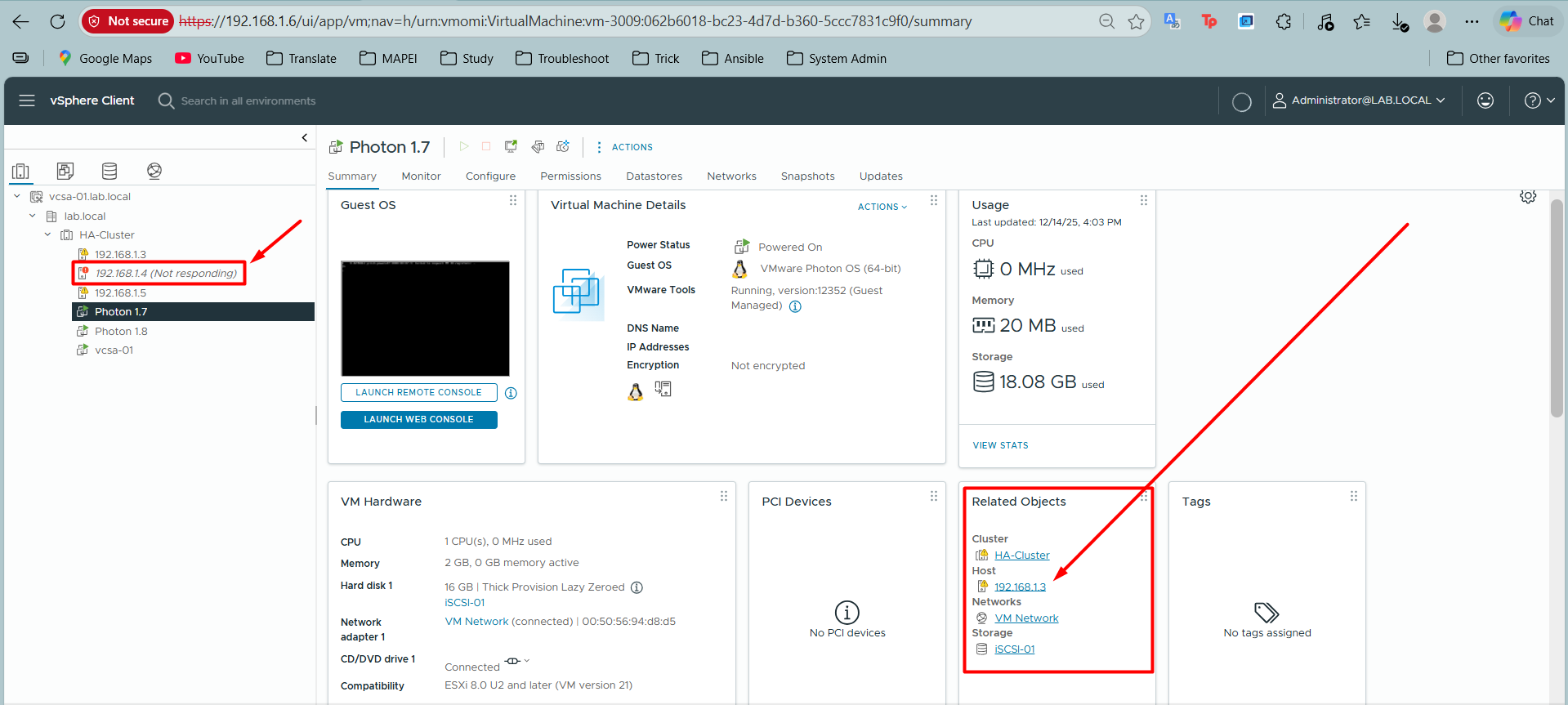This screenshot has width=1568, height=705.
Task: Open VM Network link in VM Hardware
Action: tap(476, 622)
